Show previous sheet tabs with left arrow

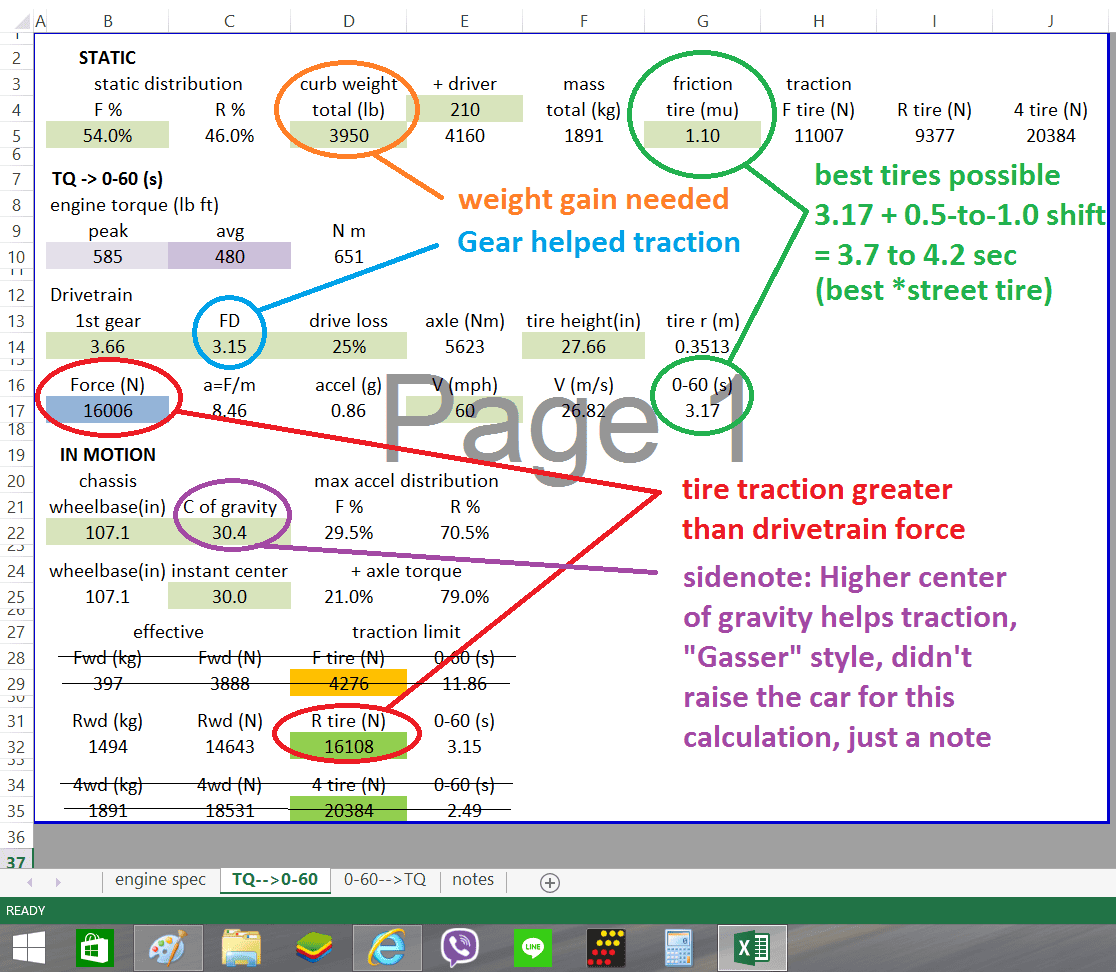(x=30, y=882)
